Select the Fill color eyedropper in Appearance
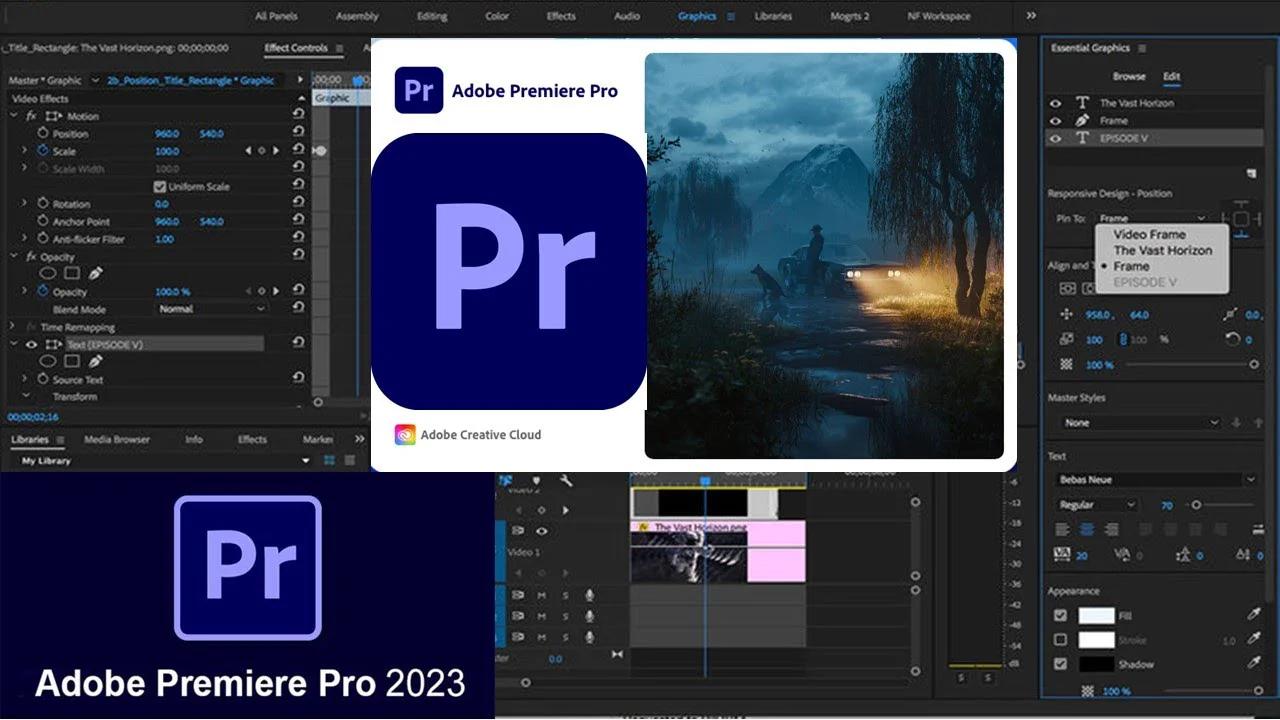 pyautogui.click(x=1254, y=614)
